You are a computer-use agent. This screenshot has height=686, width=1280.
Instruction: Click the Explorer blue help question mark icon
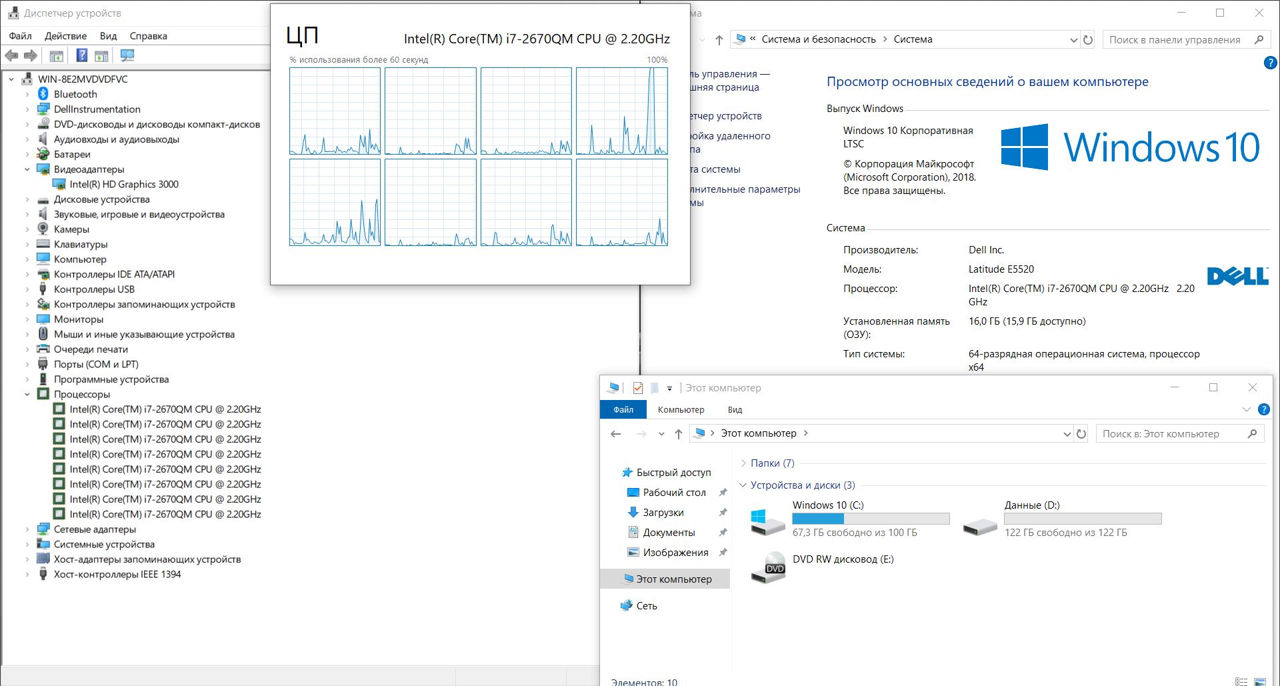tap(1264, 410)
